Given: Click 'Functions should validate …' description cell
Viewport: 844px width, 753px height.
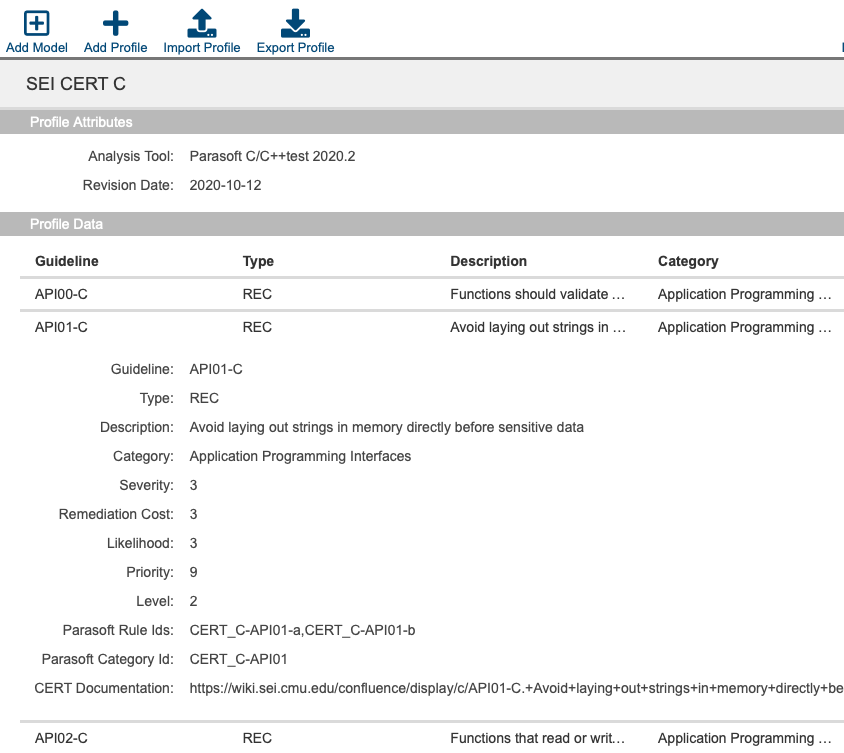Looking at the screenshot, I should [x=537, y=294].
